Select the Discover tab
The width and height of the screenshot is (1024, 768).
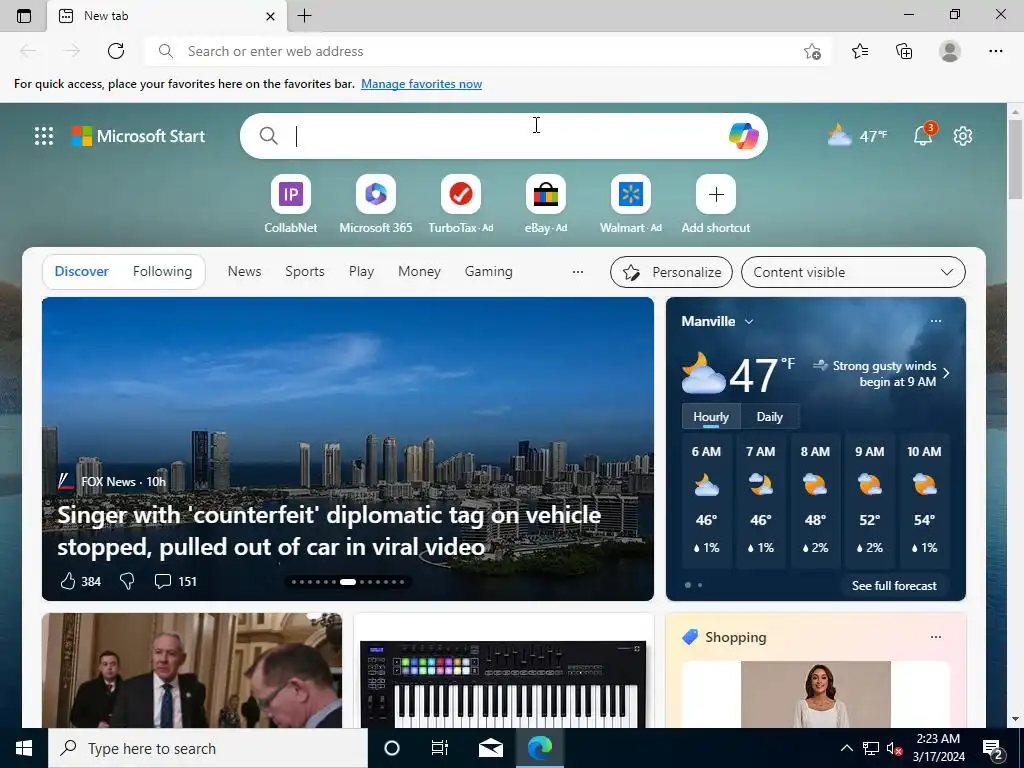[x=82, y=271]
